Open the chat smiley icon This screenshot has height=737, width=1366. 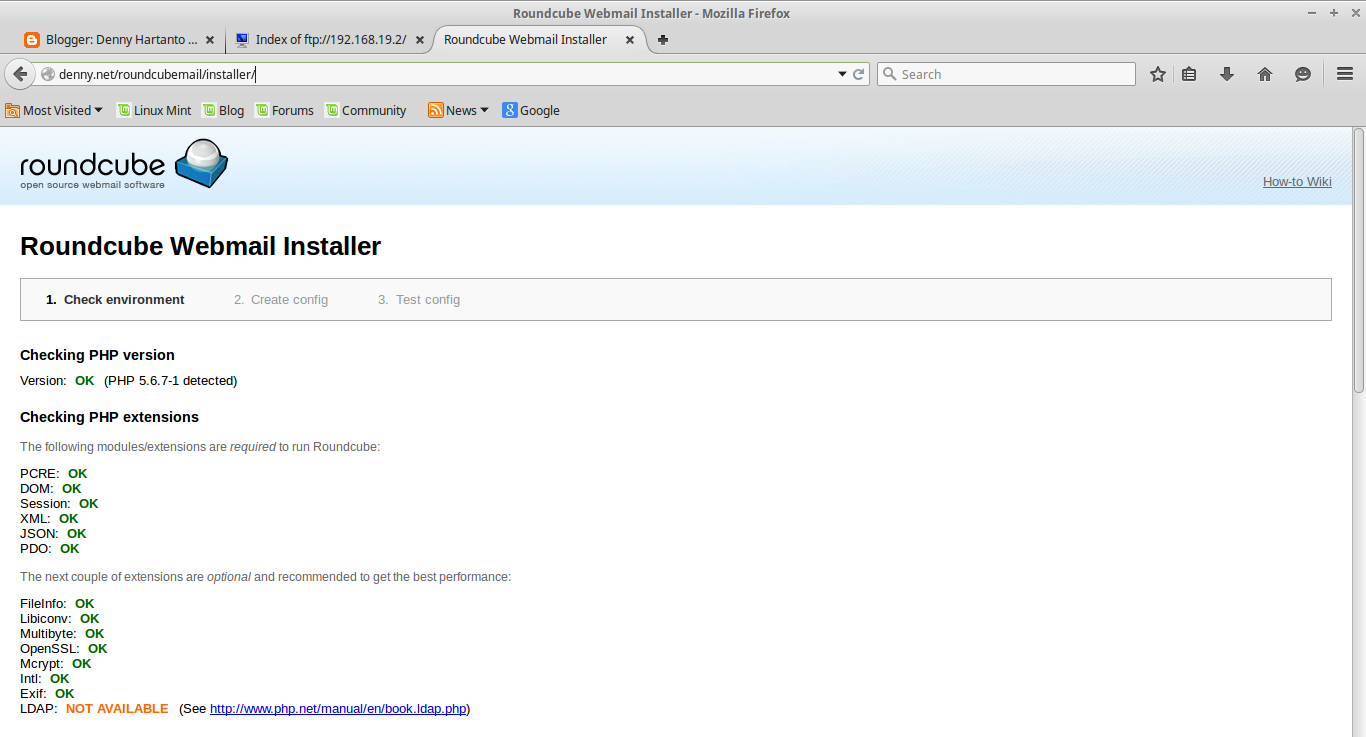(1303, 74)
